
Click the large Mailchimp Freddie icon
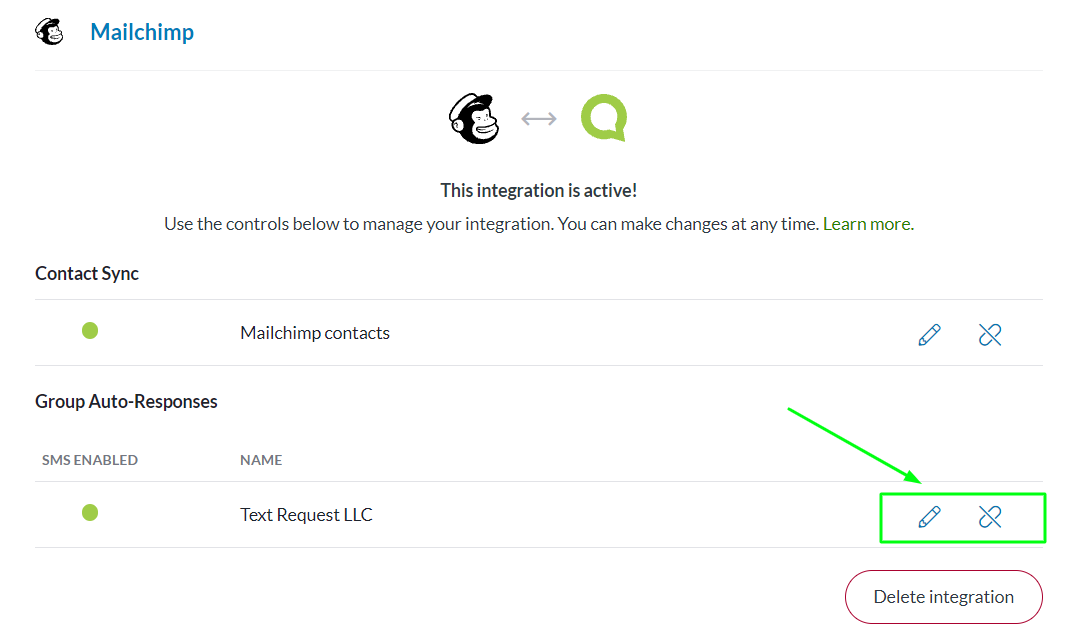(474, 118)
